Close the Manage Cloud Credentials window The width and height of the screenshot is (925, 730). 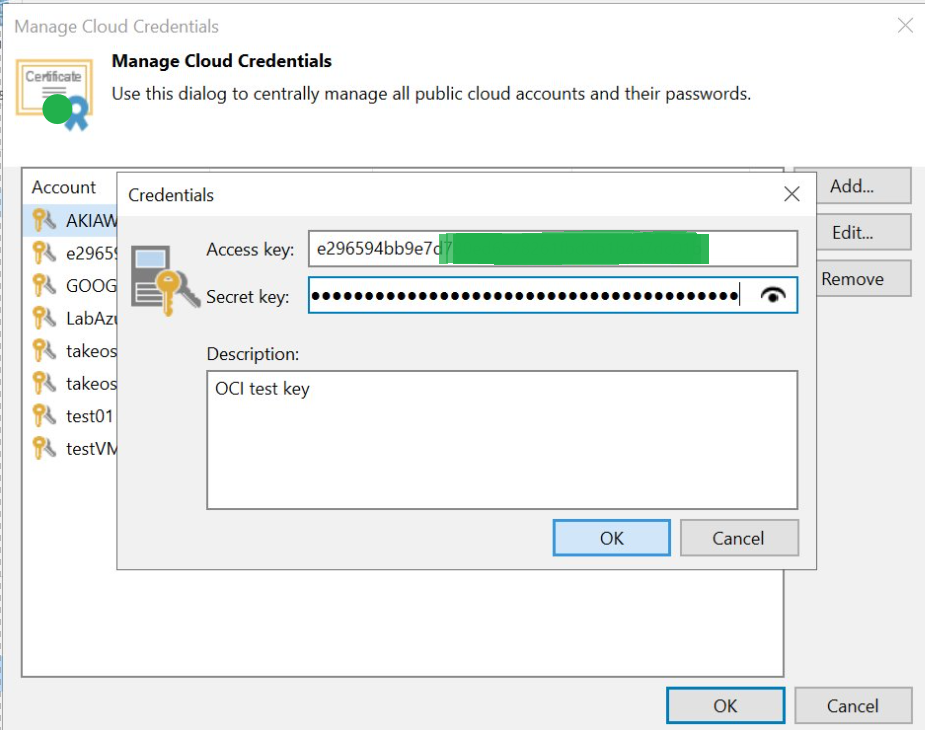[x=905, y=25]
